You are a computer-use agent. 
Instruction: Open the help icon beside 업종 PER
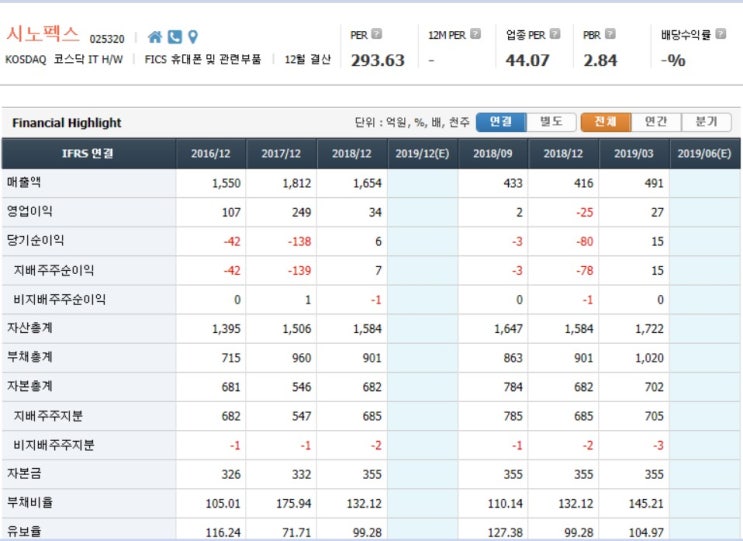555,34
